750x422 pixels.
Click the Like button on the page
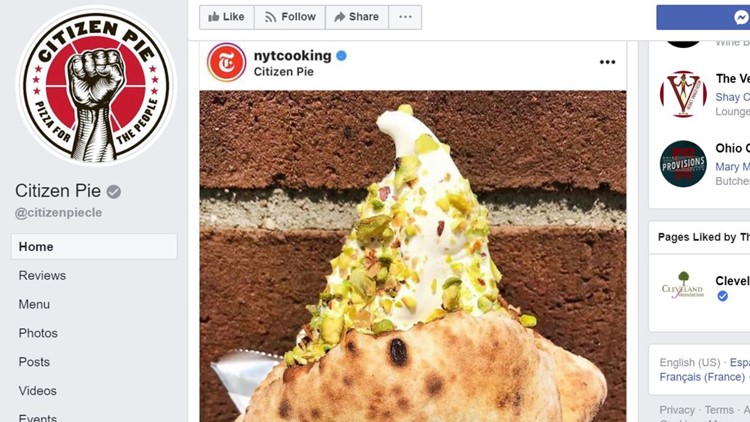click(227, 17)
